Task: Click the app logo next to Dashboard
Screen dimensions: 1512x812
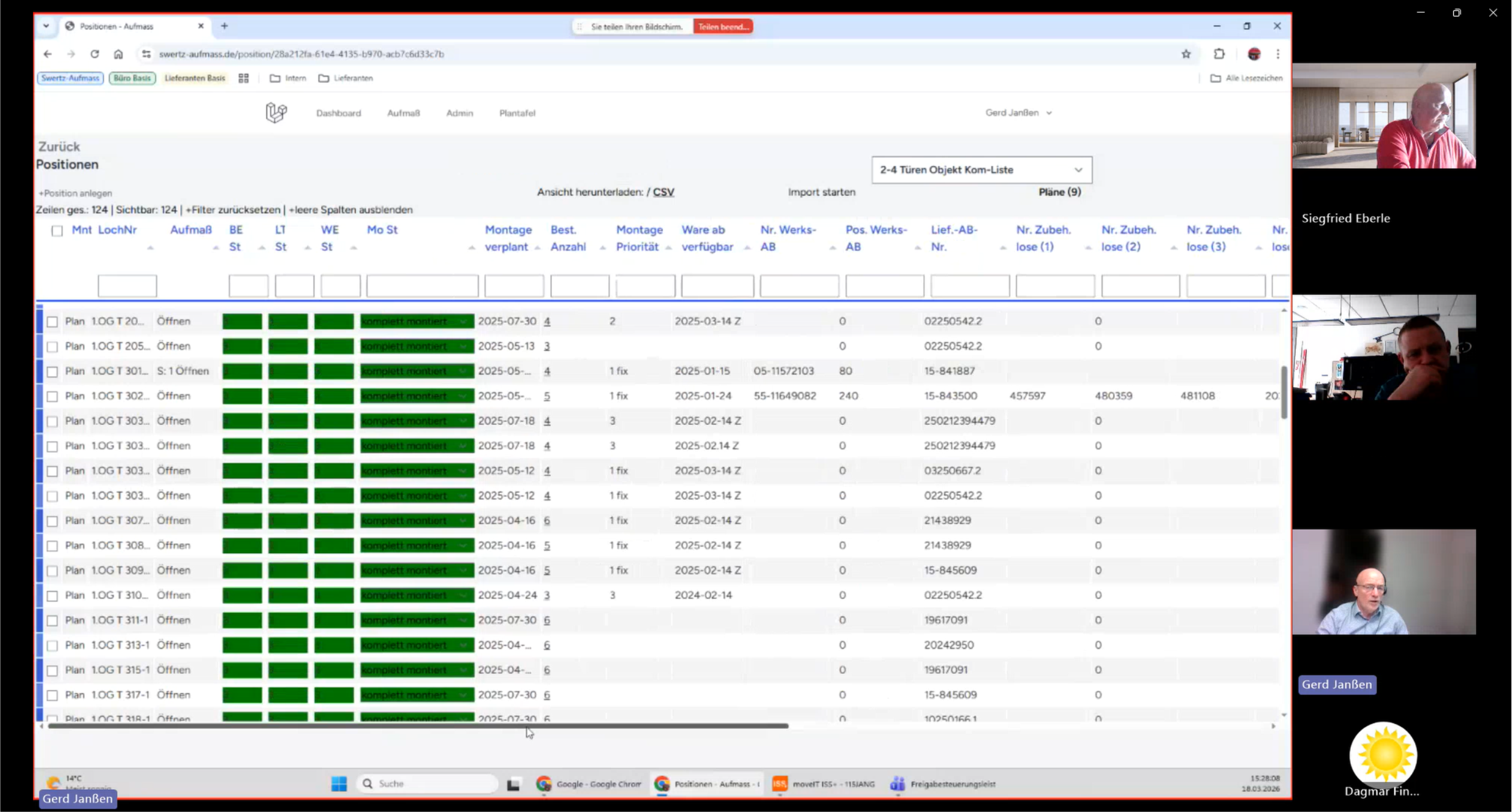Action: (x=276, y=113)
